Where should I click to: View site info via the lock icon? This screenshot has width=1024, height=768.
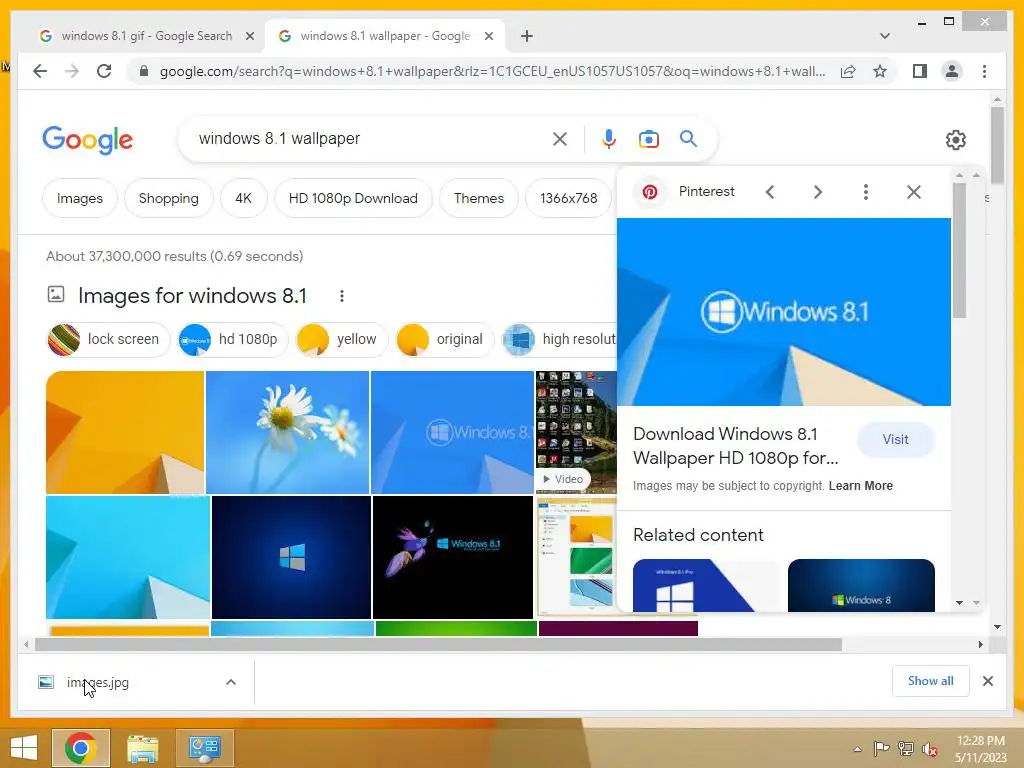tap(144, 71)
